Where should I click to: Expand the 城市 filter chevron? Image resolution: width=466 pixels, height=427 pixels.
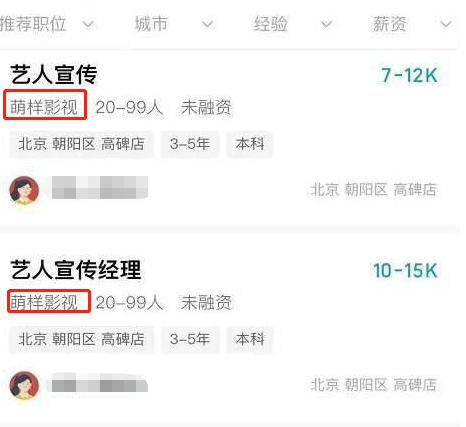coord(208,24)
